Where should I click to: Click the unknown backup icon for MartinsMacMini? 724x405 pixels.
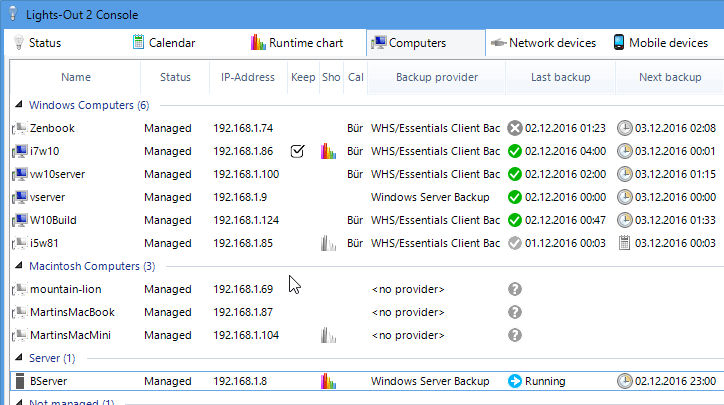[x=514, y=335]
